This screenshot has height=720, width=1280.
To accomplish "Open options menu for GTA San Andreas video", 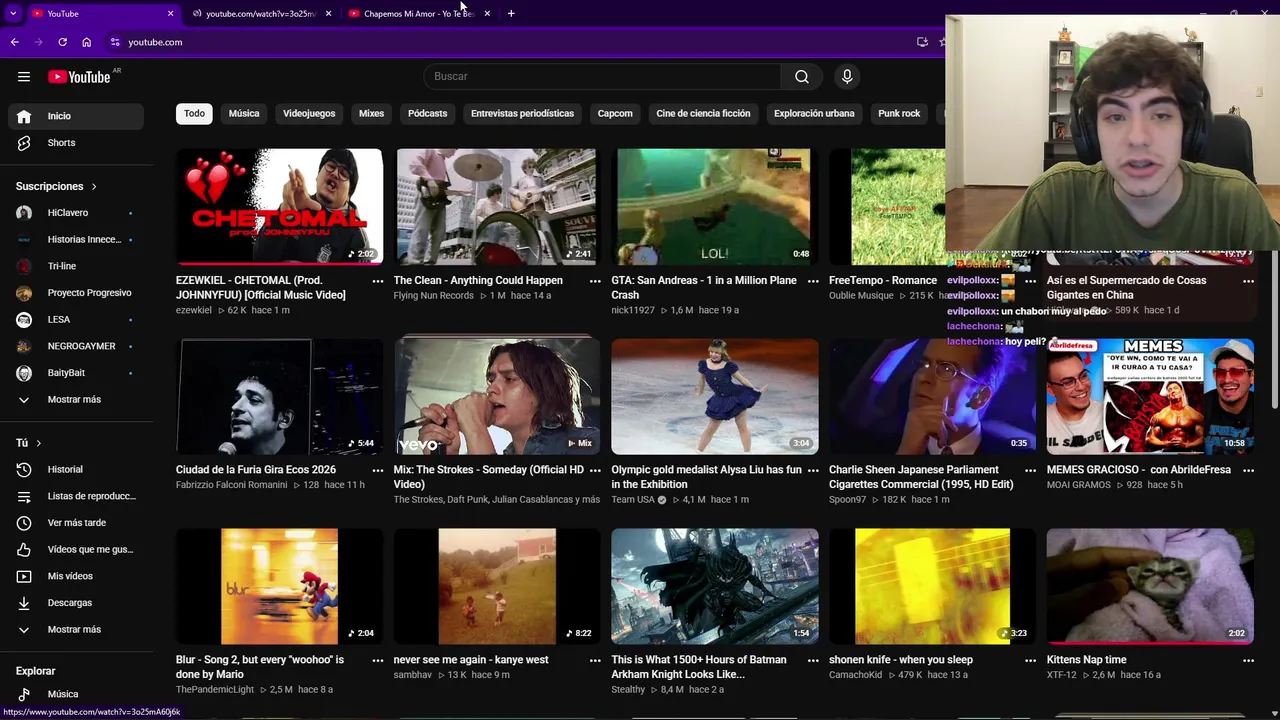I will pyautogui.click(x=813, y=282).
